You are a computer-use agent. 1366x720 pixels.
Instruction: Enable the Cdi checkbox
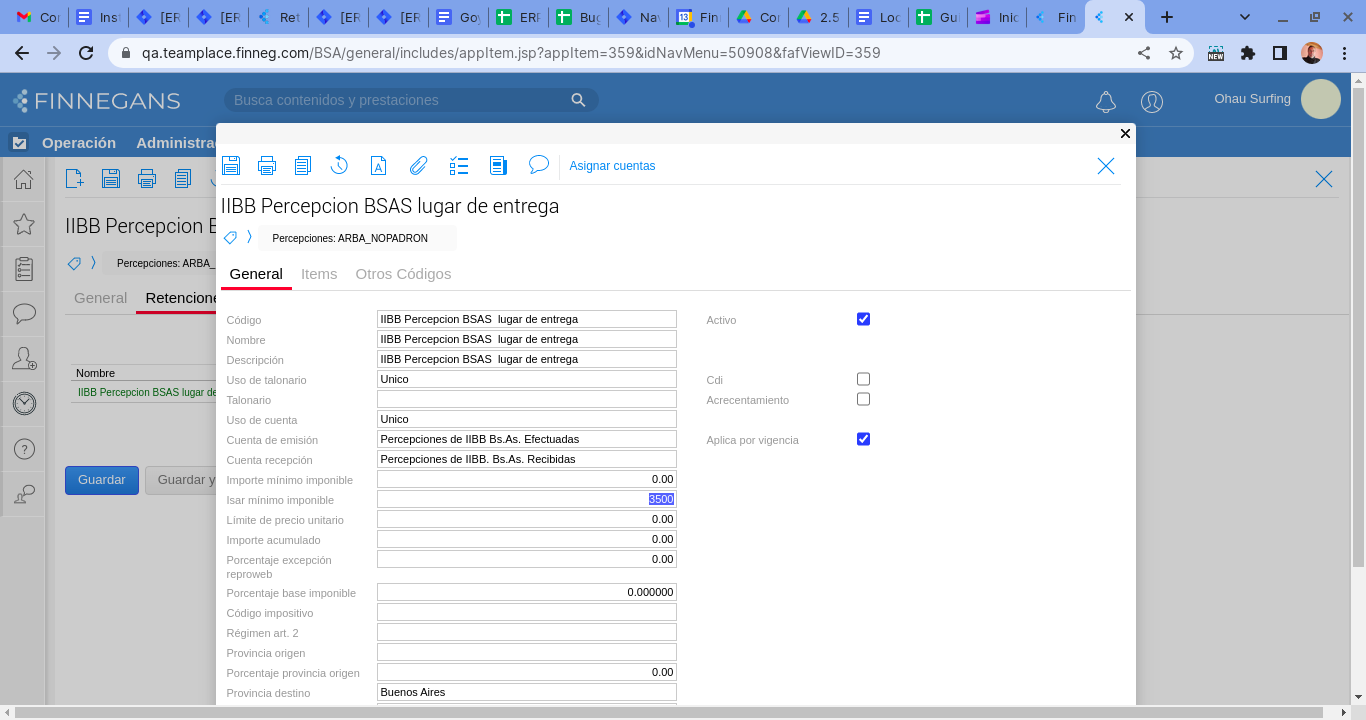pyautogui.click(x=863, y=379)
